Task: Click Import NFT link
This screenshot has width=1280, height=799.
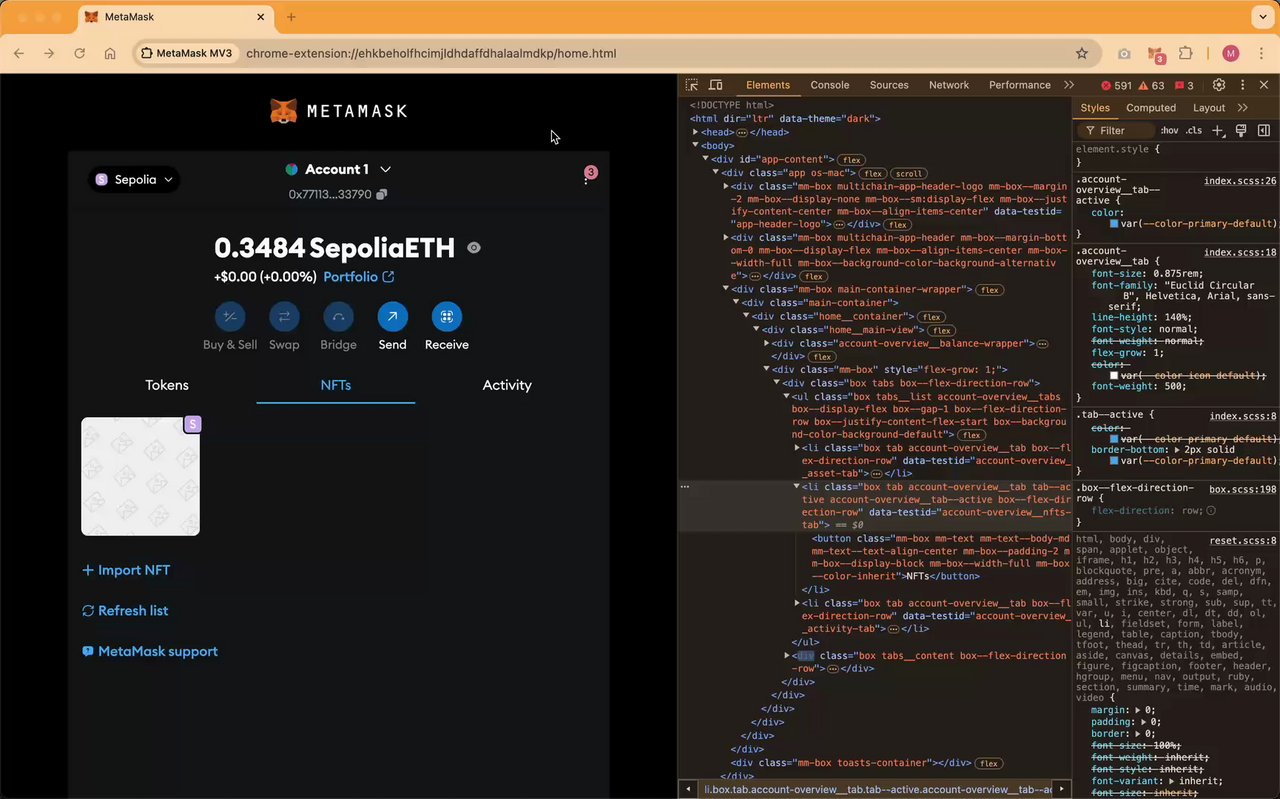Action: 126,570
